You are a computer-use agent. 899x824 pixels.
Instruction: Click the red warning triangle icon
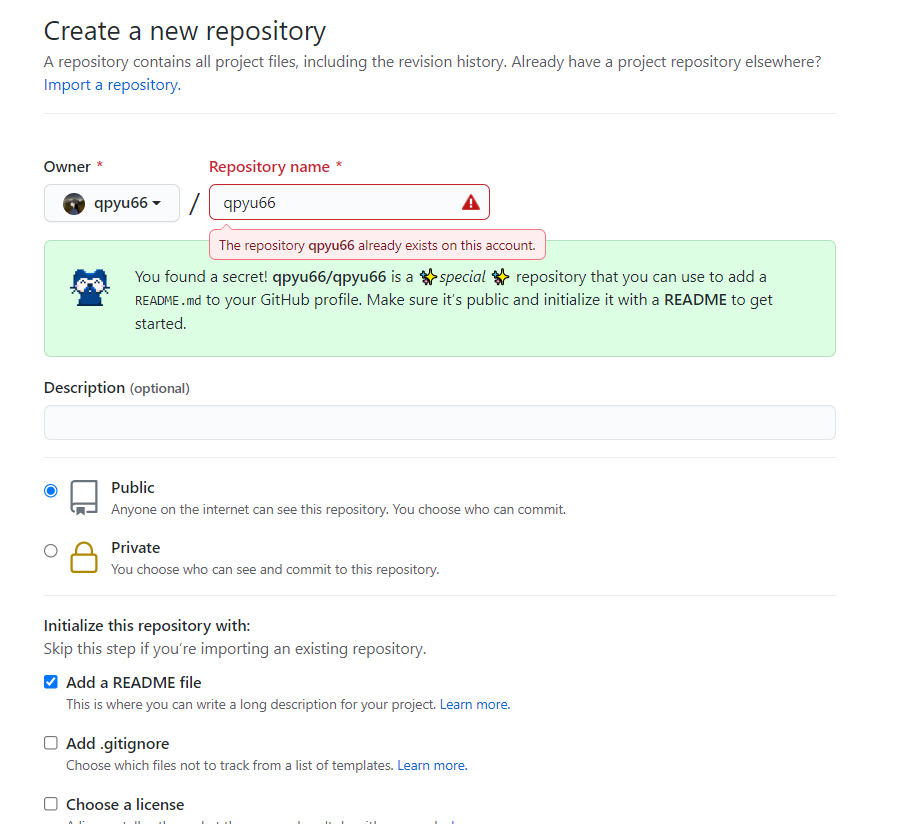(x=471, y=202)
